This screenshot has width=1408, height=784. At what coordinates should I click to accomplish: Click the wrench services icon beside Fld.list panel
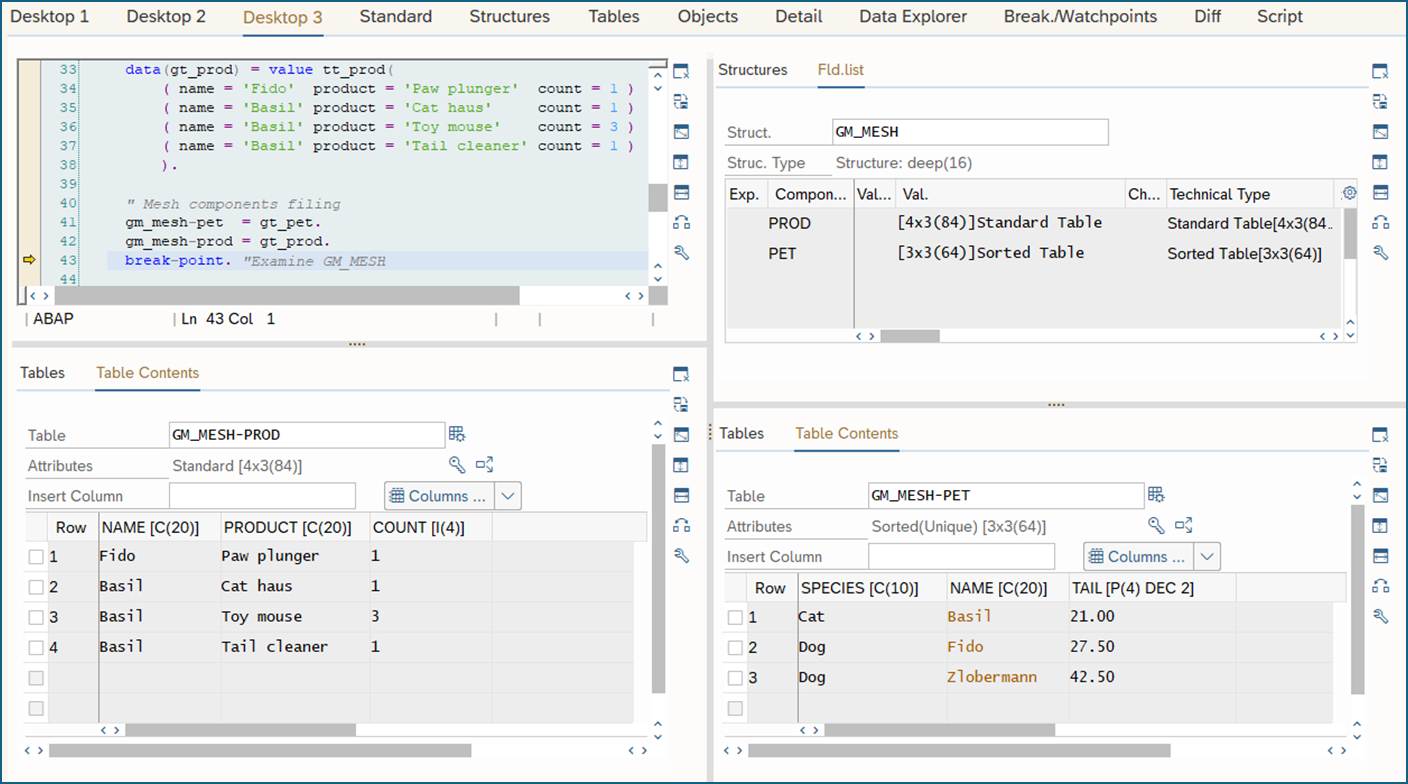point(1380,253)
